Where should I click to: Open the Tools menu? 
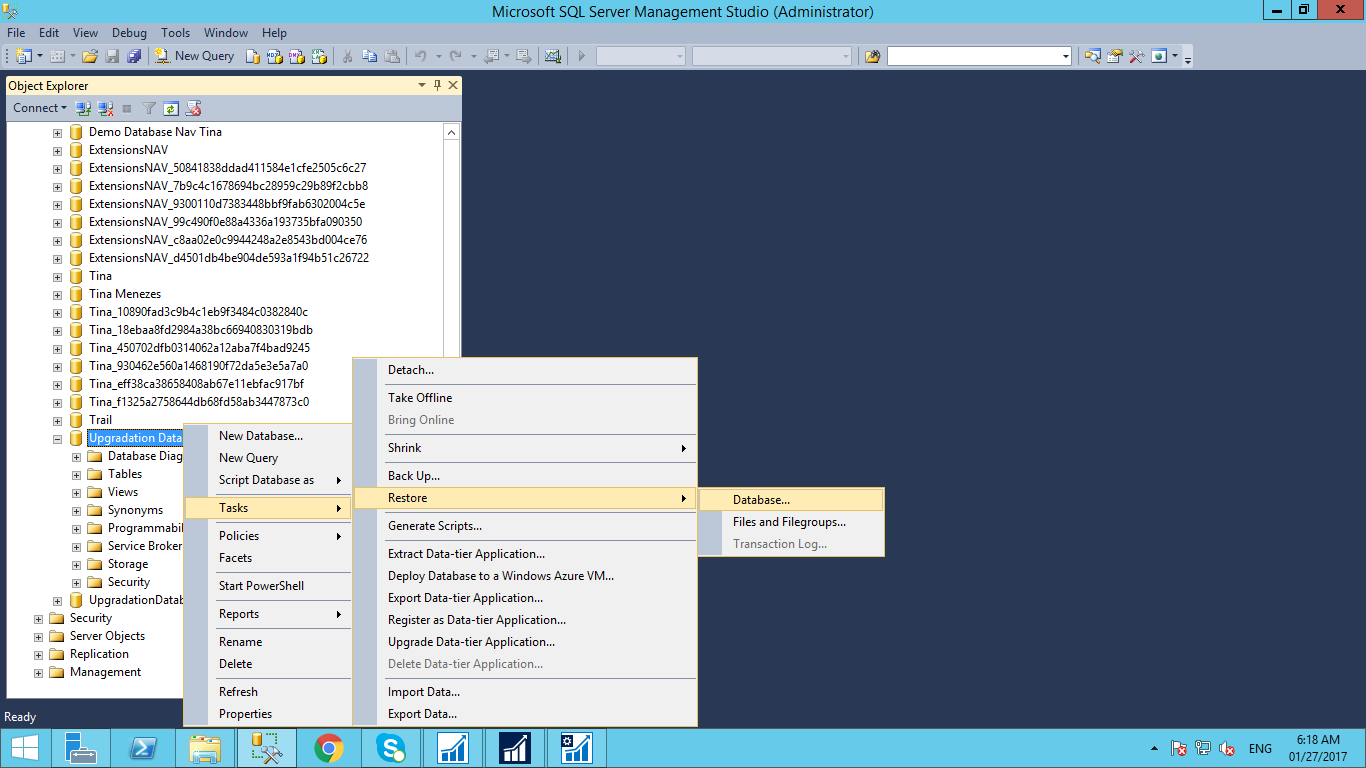176,33
